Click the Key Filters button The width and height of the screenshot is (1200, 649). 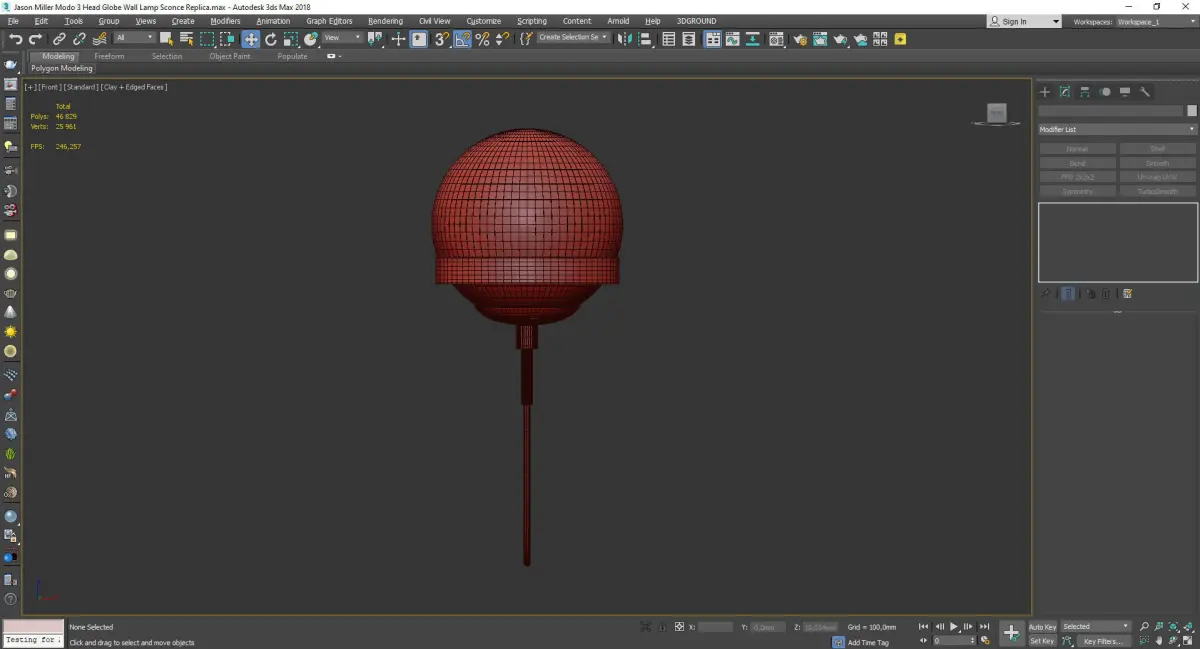click(x=1102, y=641)
